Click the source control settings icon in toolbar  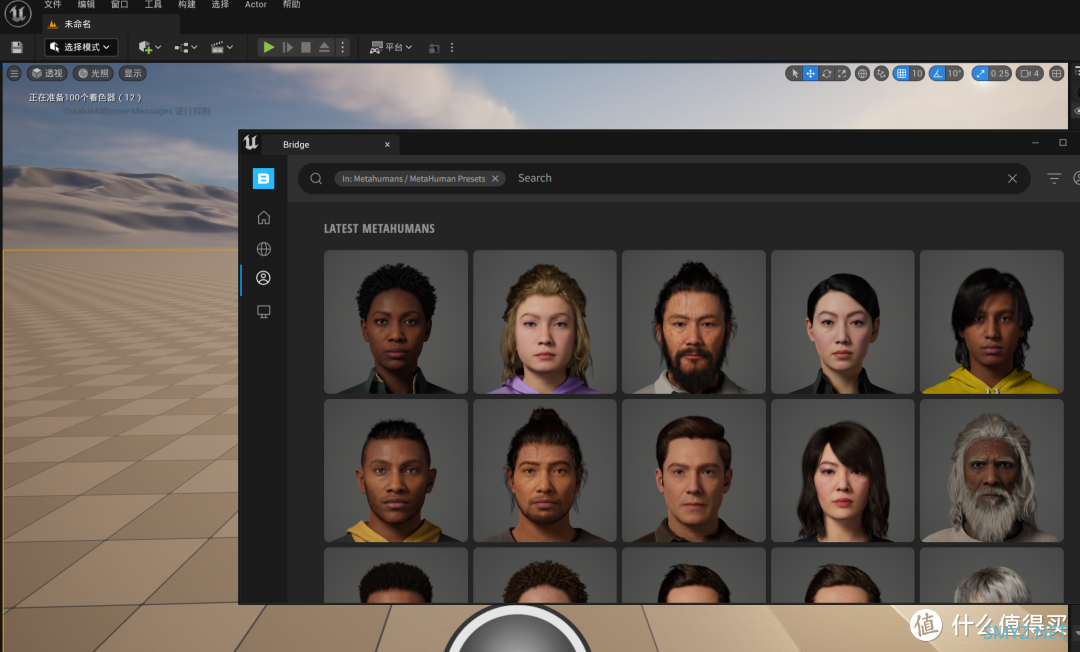point(434,48)
